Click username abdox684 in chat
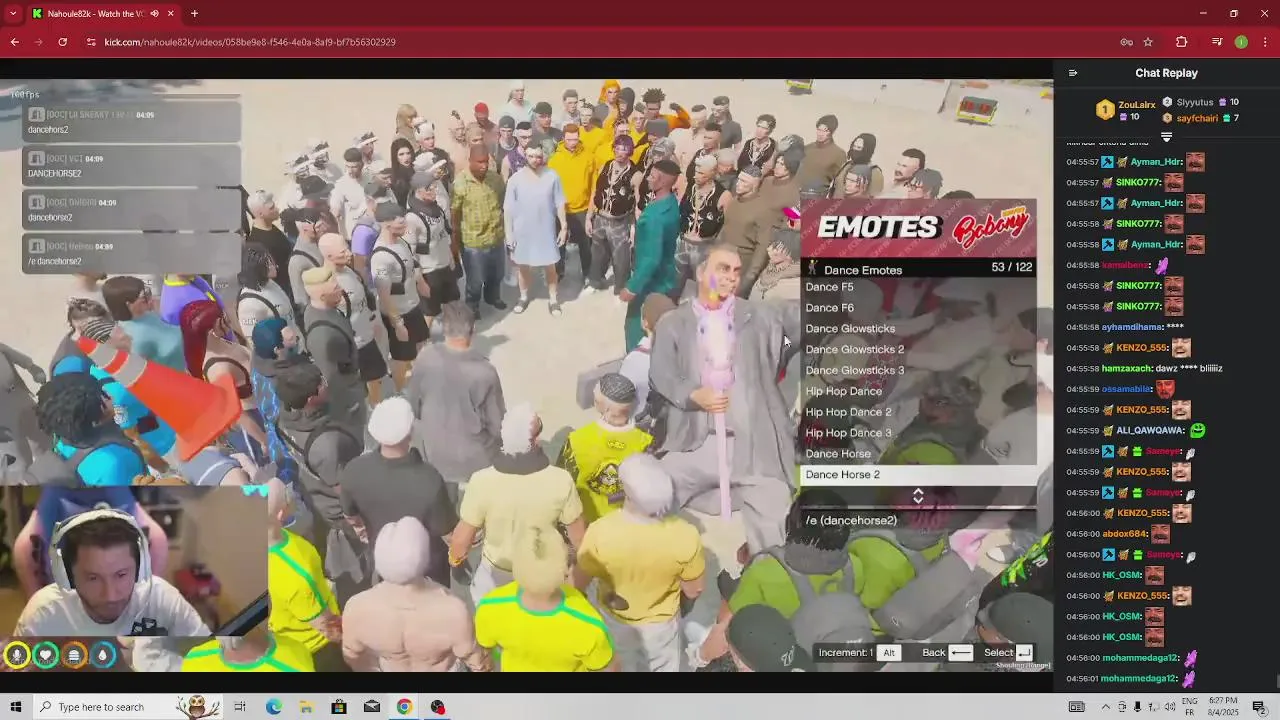 click(1124, 534)
